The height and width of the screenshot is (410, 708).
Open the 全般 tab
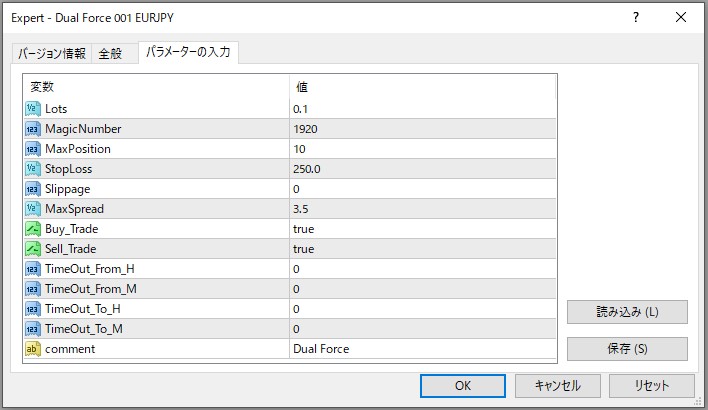coord(110,54)
